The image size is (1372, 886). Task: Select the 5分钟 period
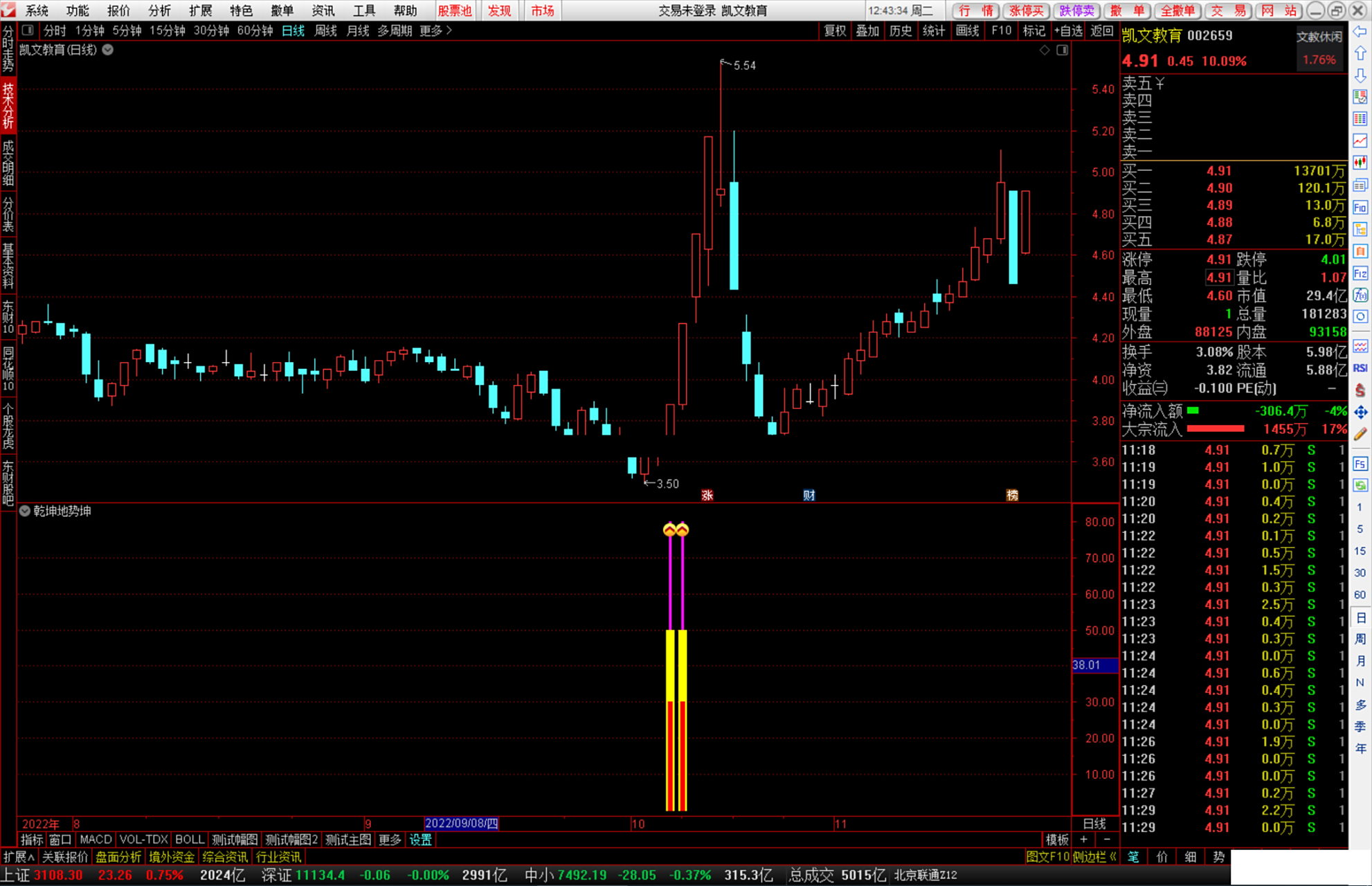point(127,30)
